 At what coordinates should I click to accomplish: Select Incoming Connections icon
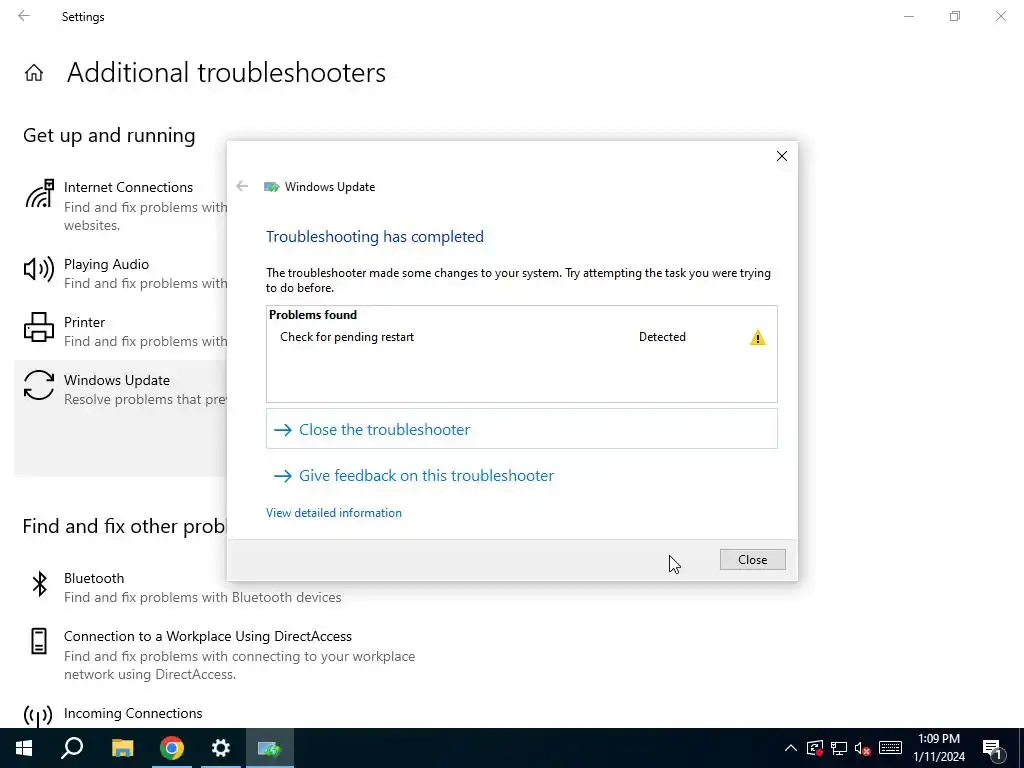click(x=38, y=716)
